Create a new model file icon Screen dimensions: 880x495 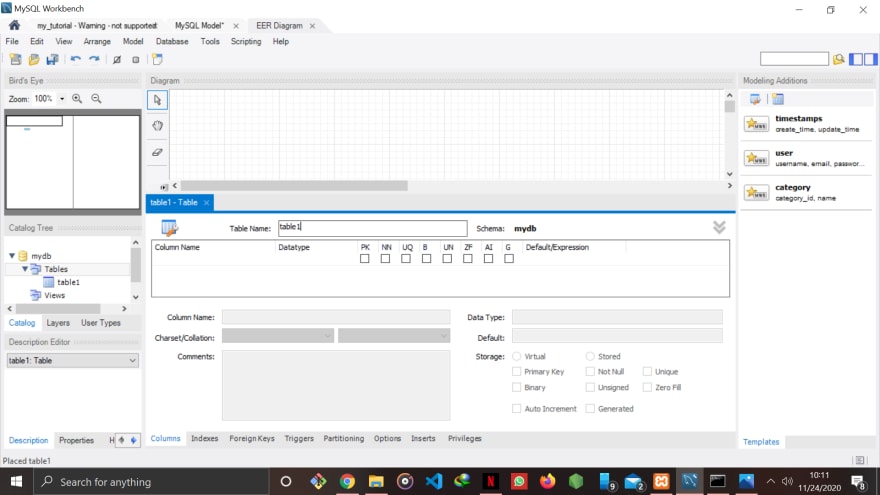16,59
